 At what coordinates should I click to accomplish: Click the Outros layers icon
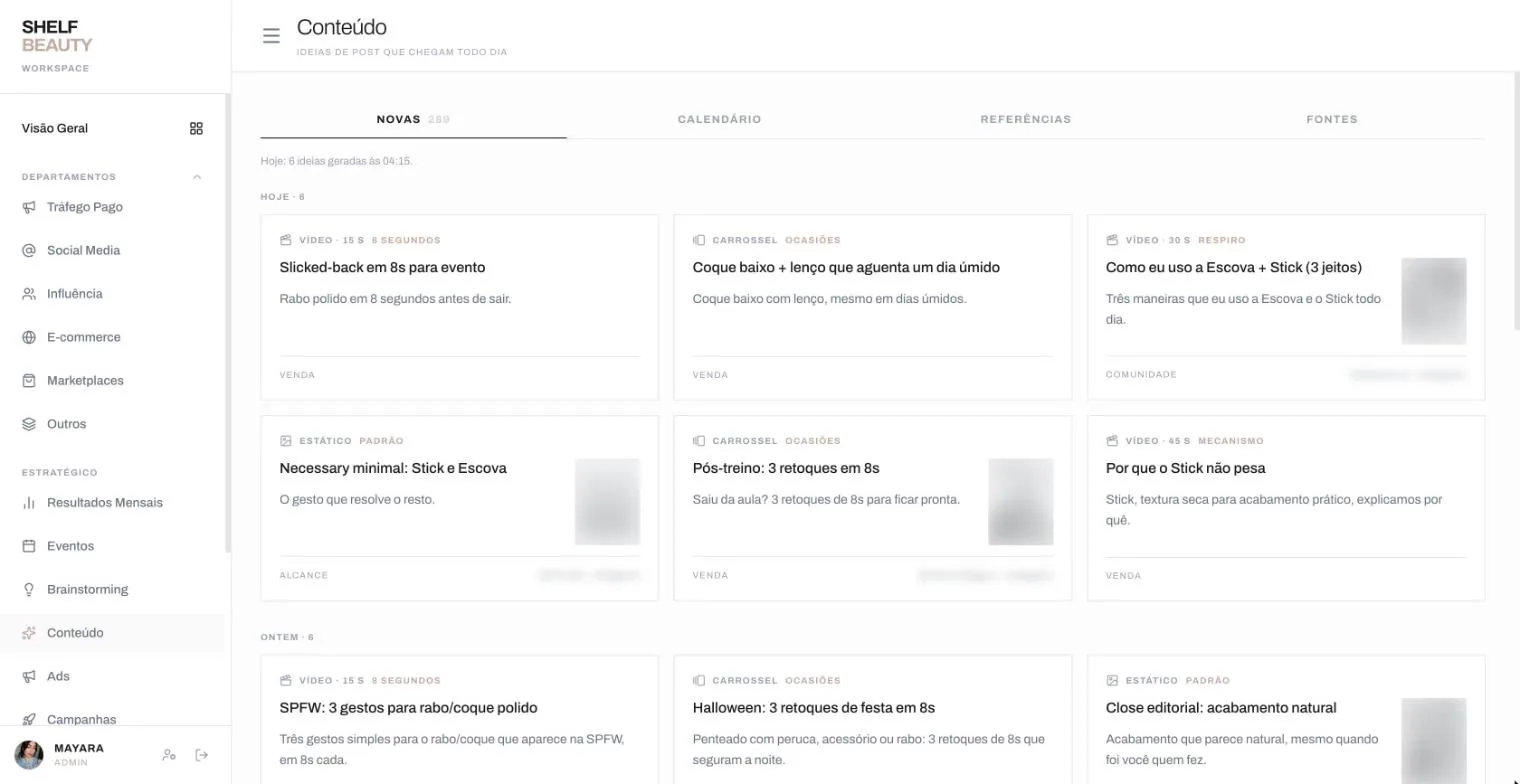(29, 424)
